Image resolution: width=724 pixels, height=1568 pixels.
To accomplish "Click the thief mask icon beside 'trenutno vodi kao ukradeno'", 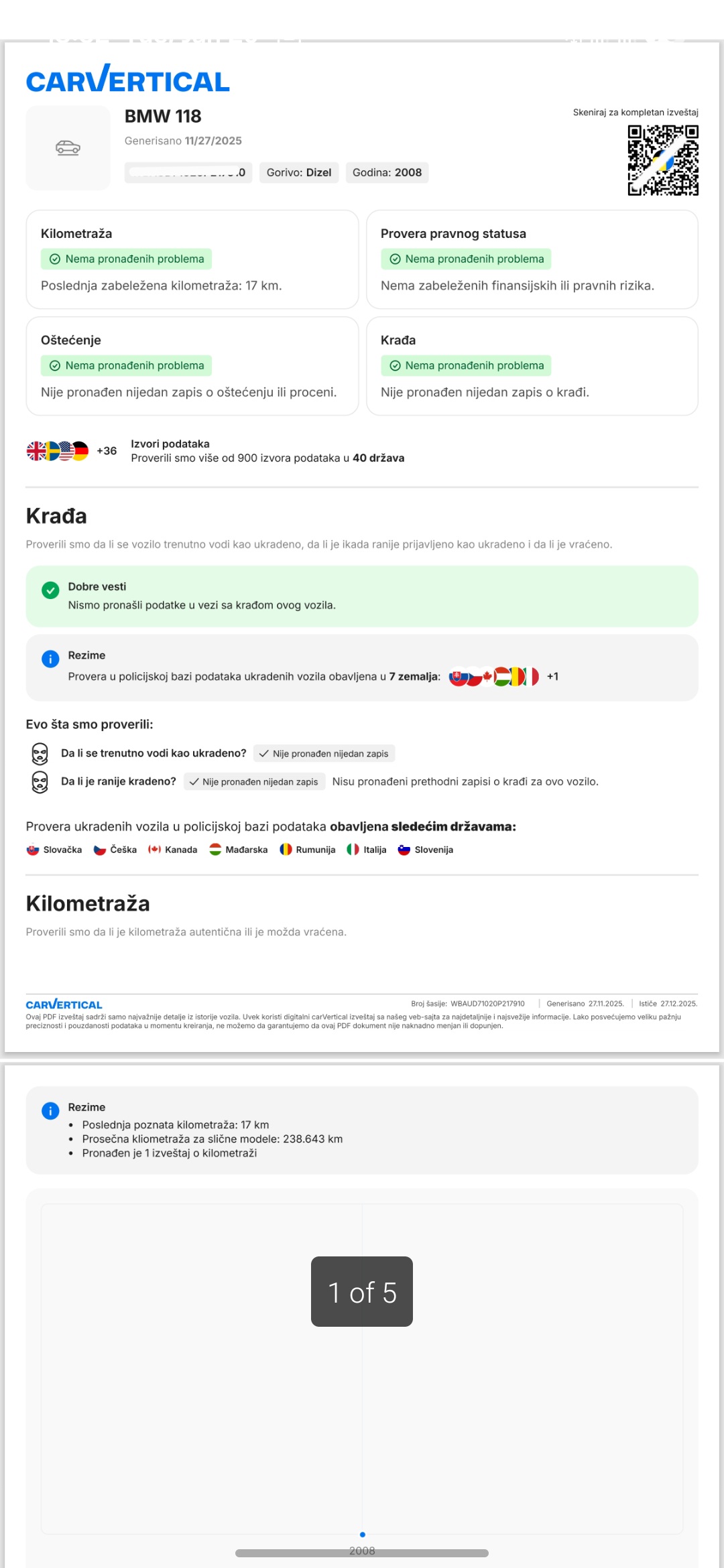I will tap(40, 754).
